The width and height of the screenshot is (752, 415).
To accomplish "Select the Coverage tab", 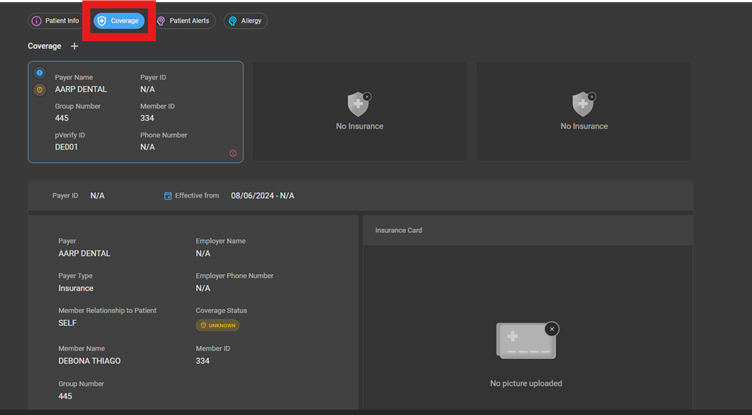I will 119,20.
